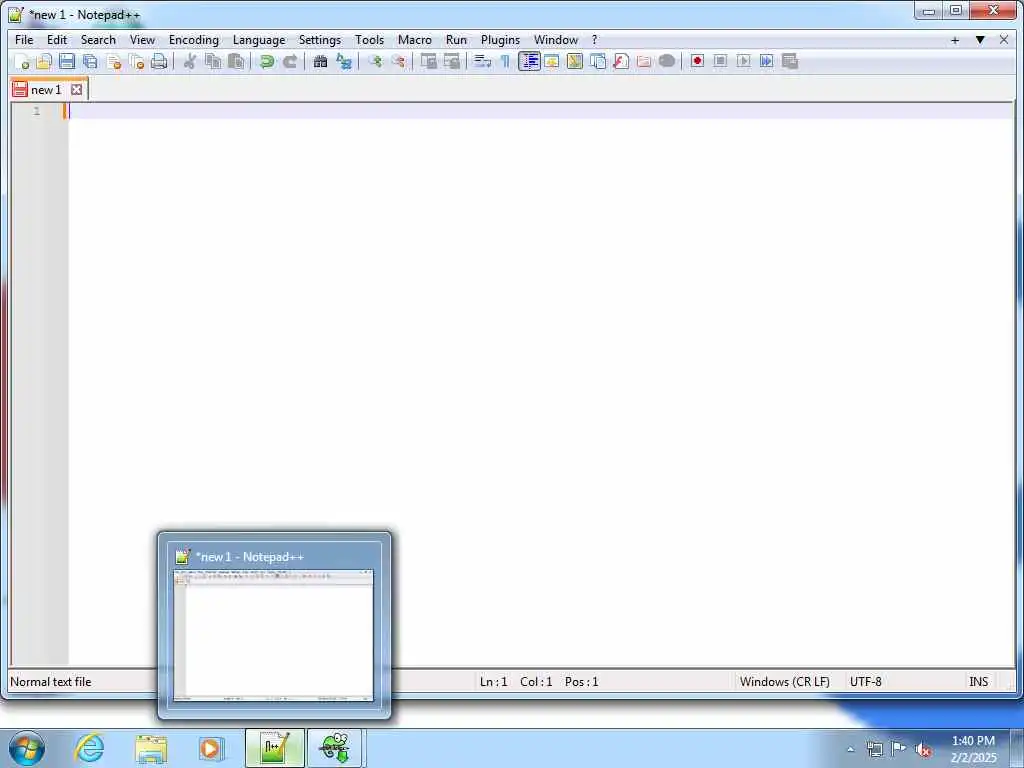The width and height of the screenshot is (1024, 768).
Task: Open Windows Explorer folder taskbar icon
Action: [x=151, y=748]
